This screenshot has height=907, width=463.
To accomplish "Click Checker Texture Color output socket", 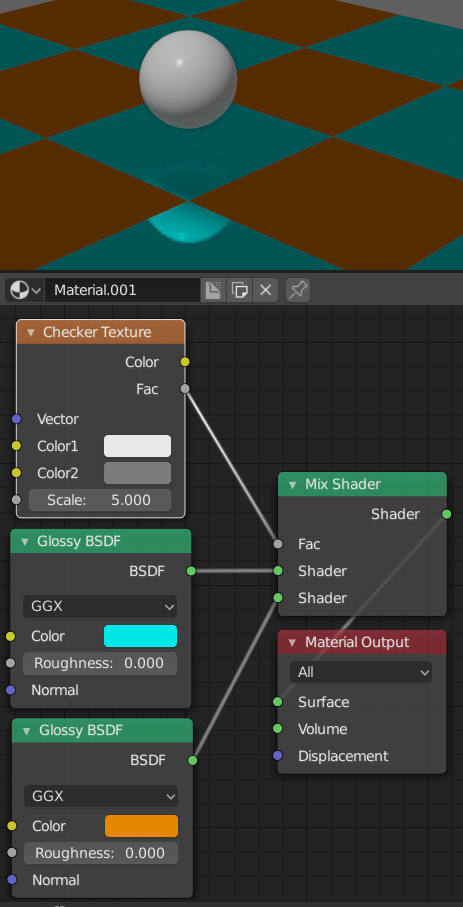I will tap(185, 362).
